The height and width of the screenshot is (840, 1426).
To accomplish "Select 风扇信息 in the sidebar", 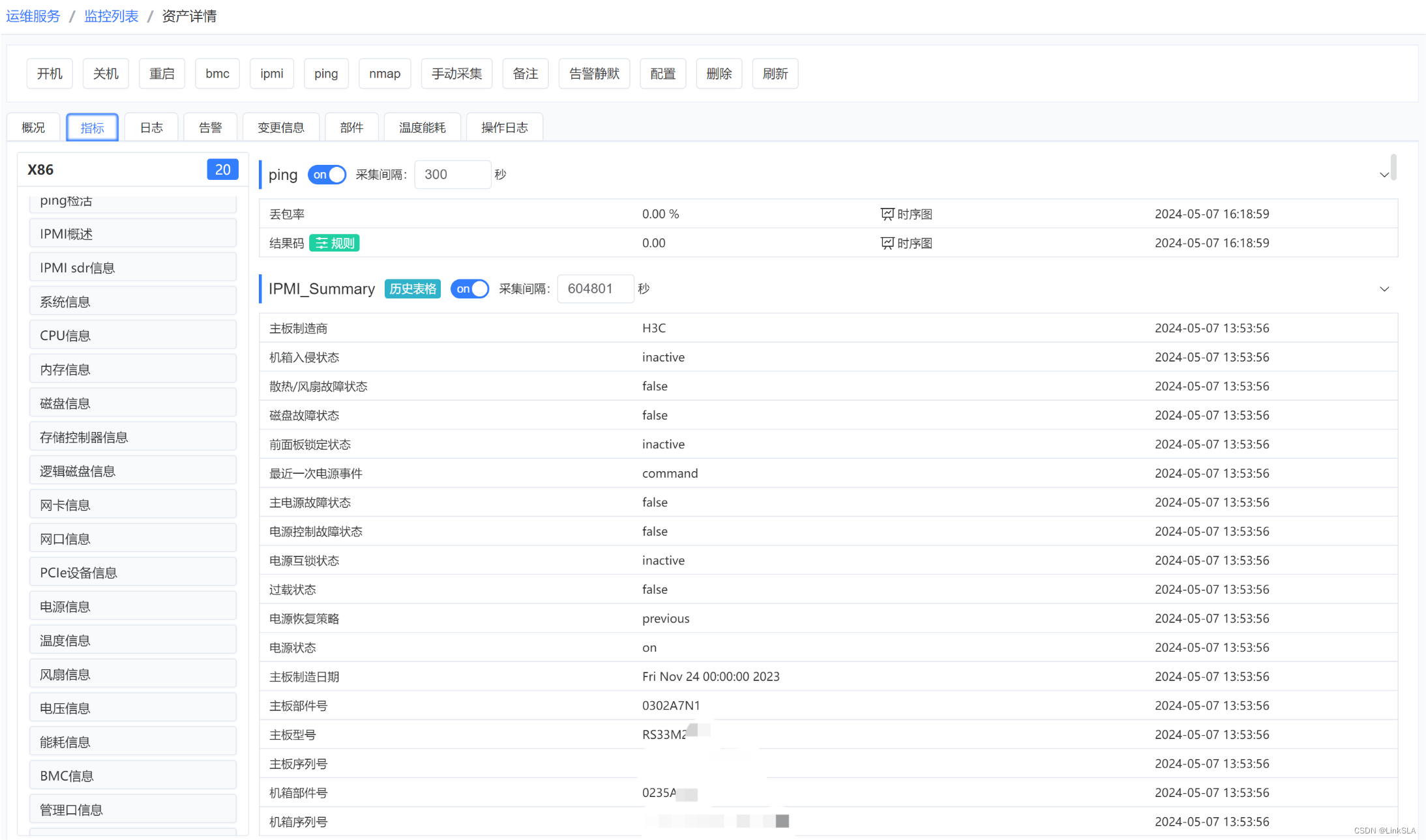I will pyautogui.click(x=132, y=674).
